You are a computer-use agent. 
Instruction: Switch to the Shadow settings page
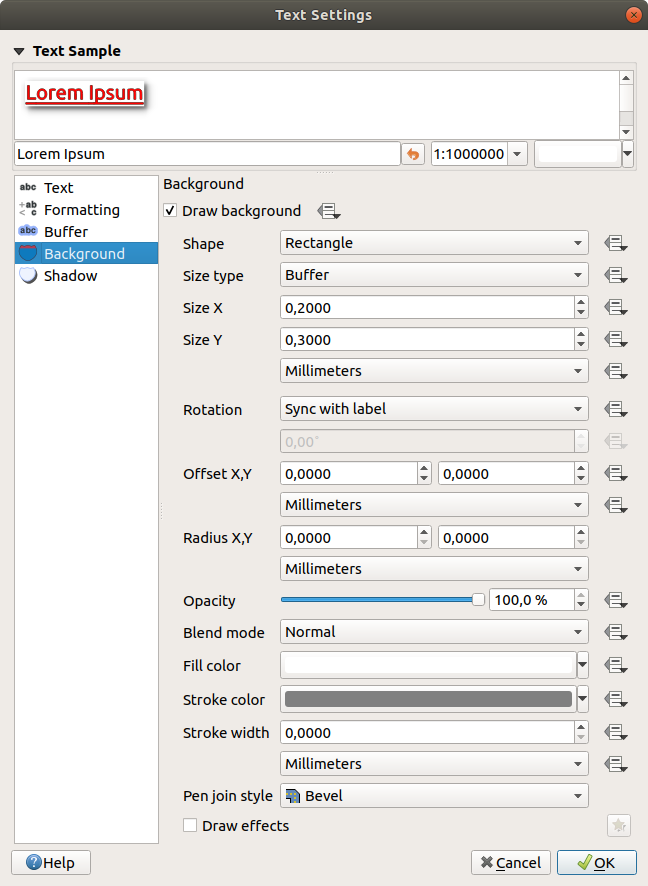70,276
